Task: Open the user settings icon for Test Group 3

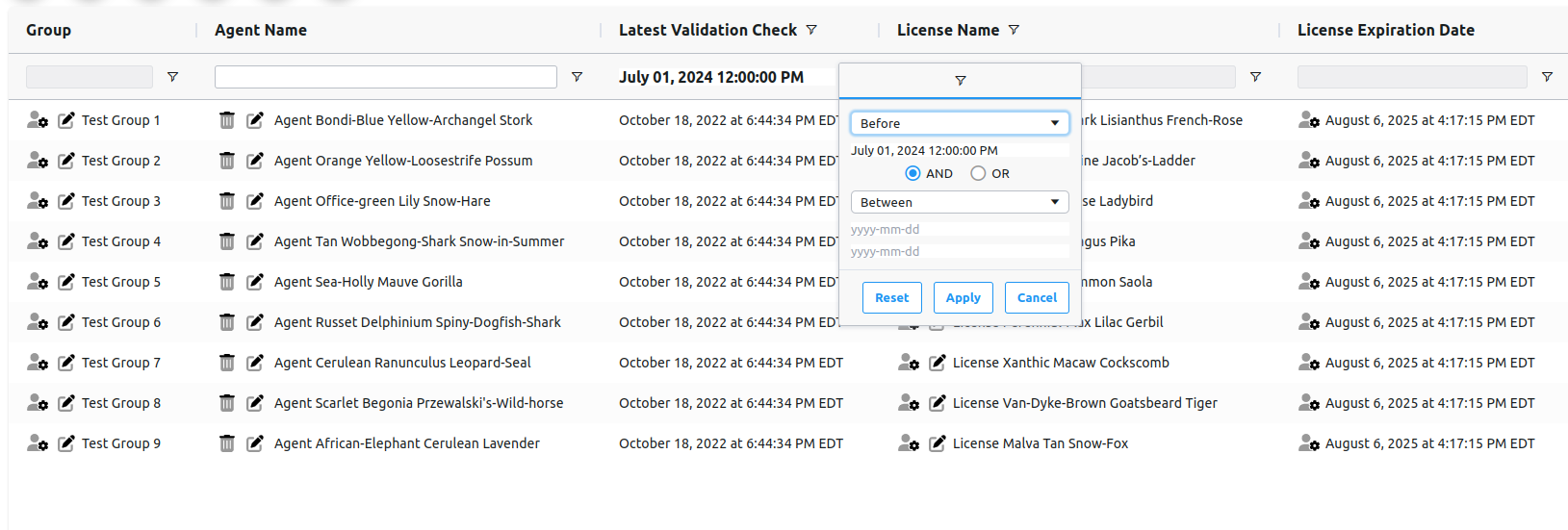Action: 38,201
